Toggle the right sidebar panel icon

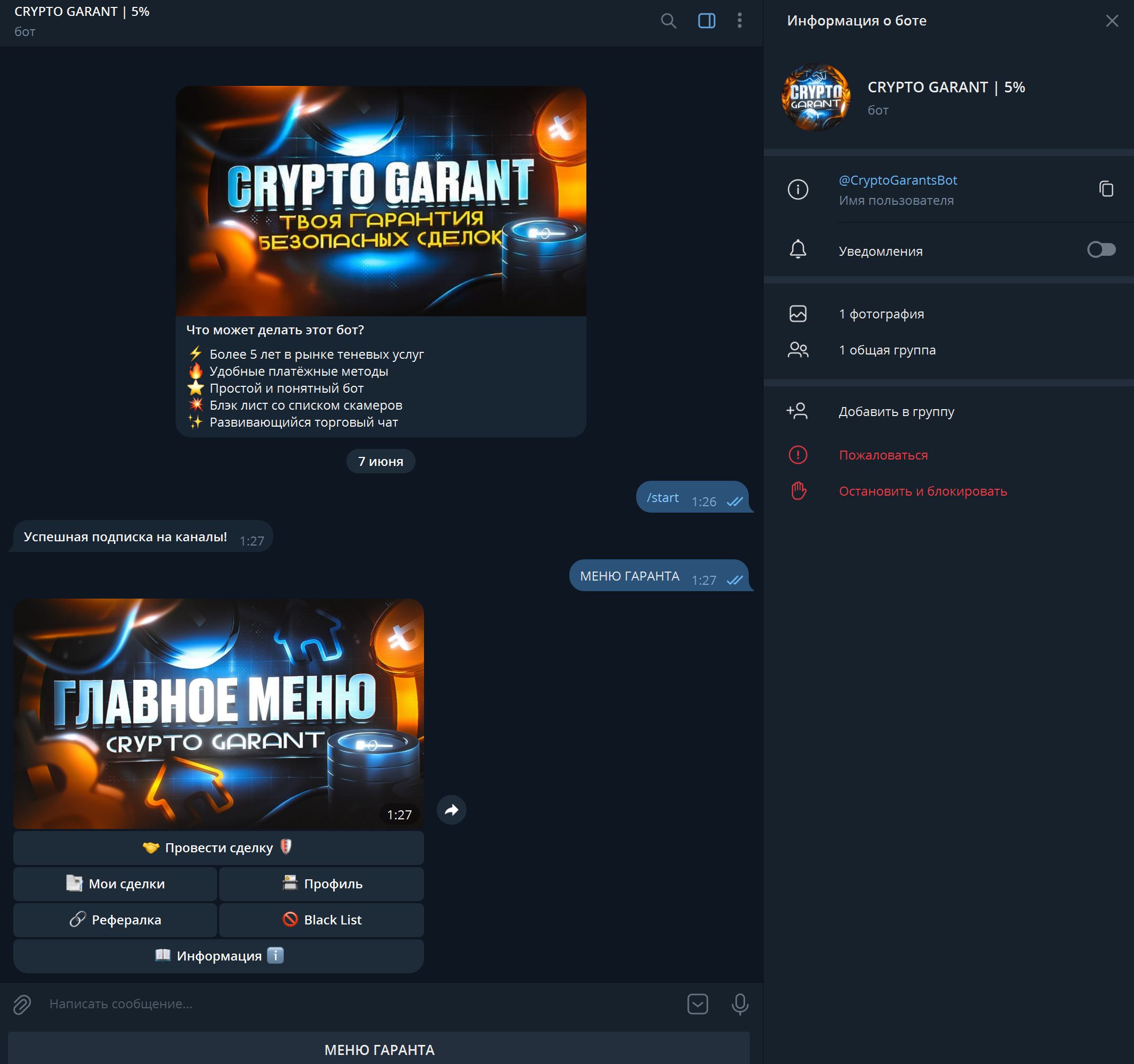click(x=706, y=21)
